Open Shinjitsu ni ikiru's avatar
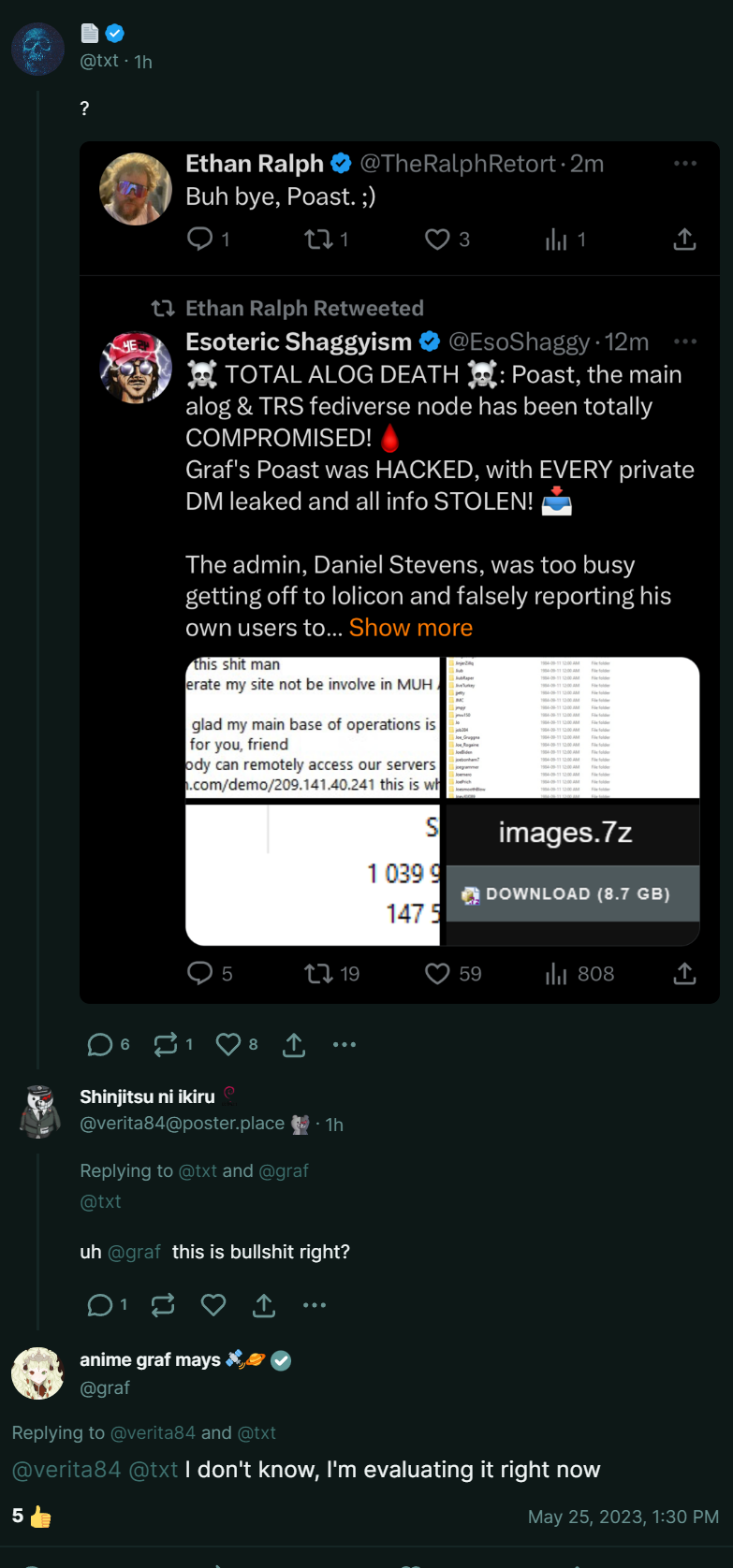Screen dimensions: 733x1568 pos(39,1111)
